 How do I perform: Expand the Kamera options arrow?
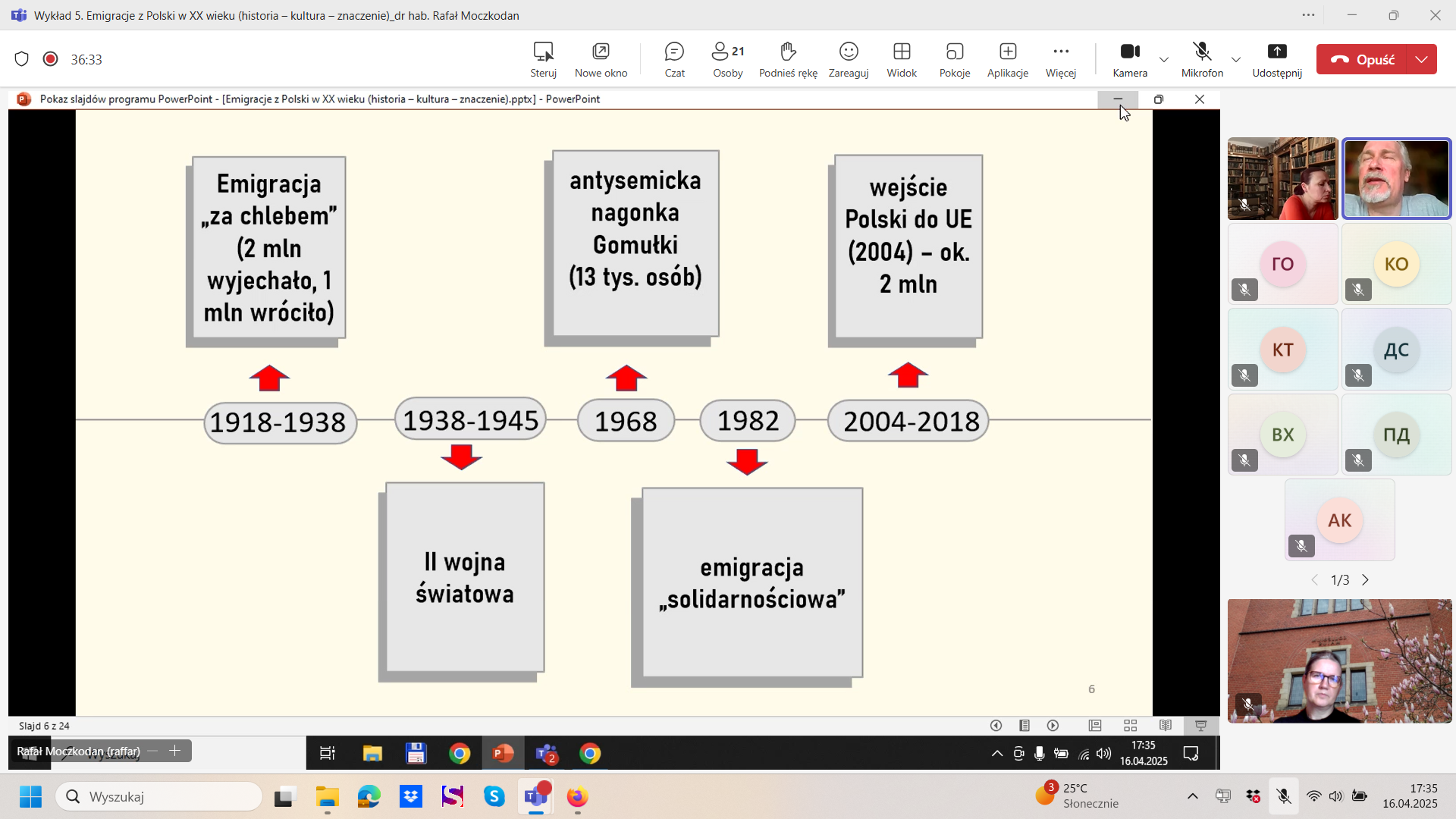(x=1163, y=59)
